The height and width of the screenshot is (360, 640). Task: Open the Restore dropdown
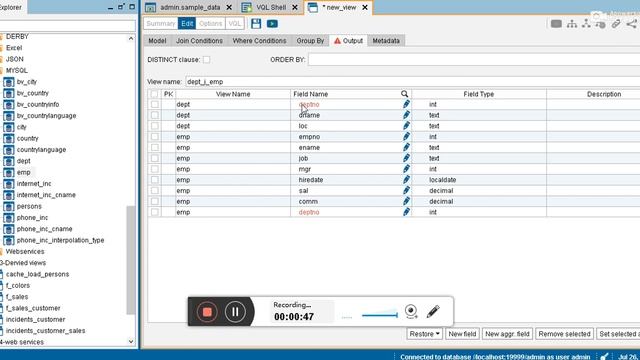coord(424,334)
